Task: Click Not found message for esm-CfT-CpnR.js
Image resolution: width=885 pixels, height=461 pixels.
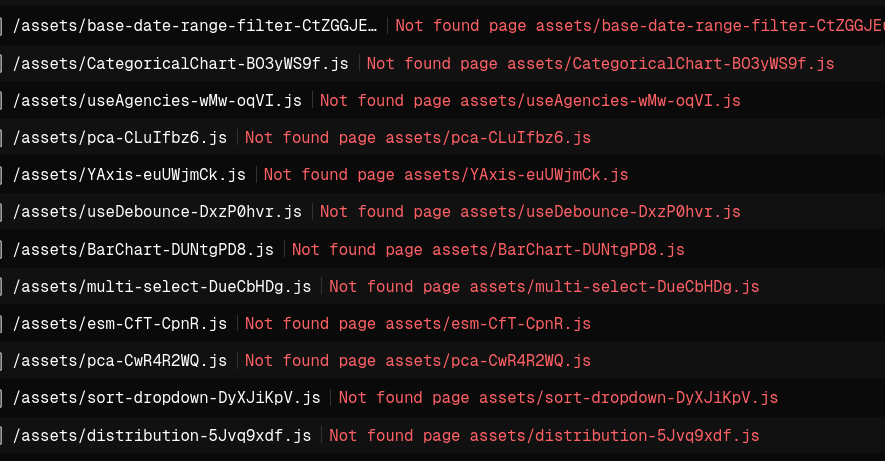Action: pos(418,323)
